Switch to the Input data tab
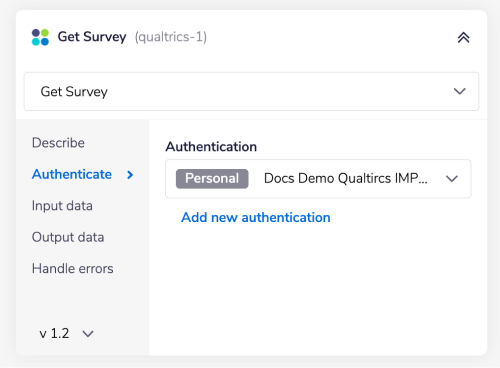Viewport: 500px width, 368px height. pos(62,206)
